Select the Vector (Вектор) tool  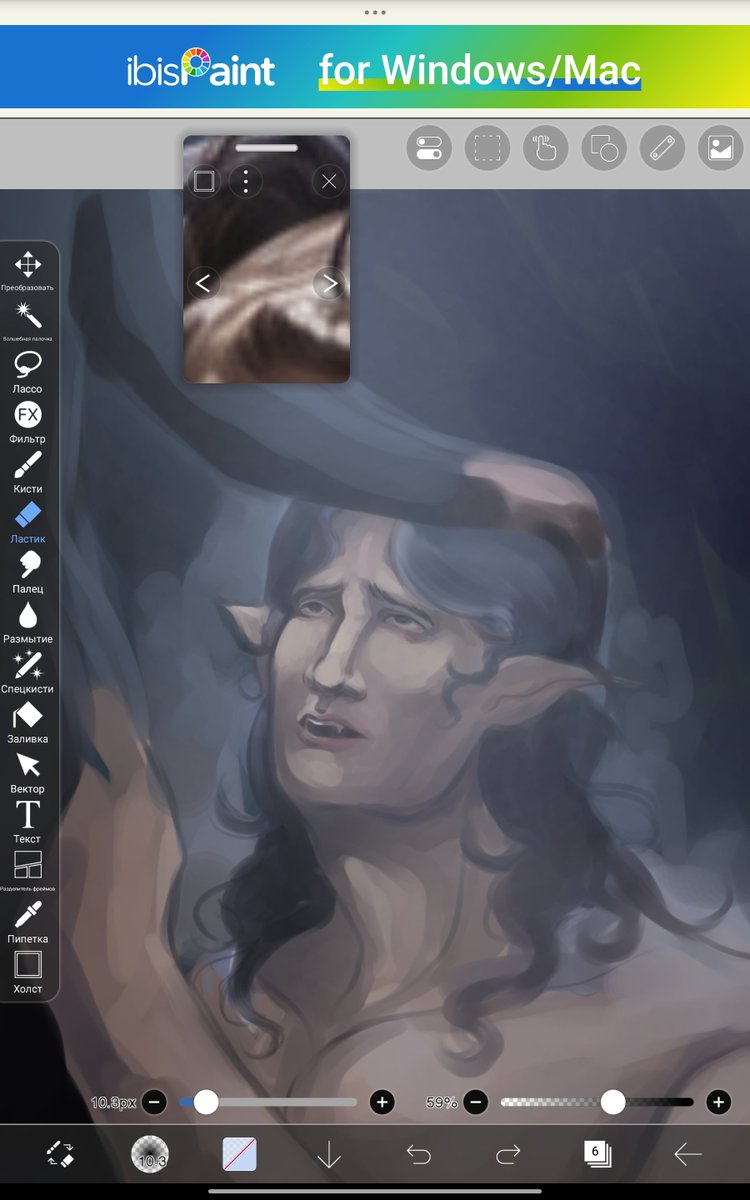(28, 771)
